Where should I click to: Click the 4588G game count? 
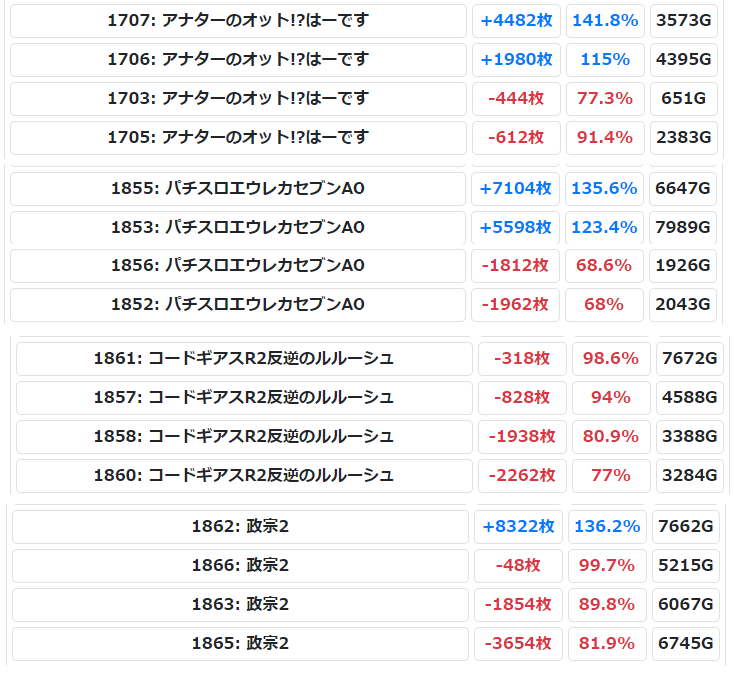click(690, 398)
